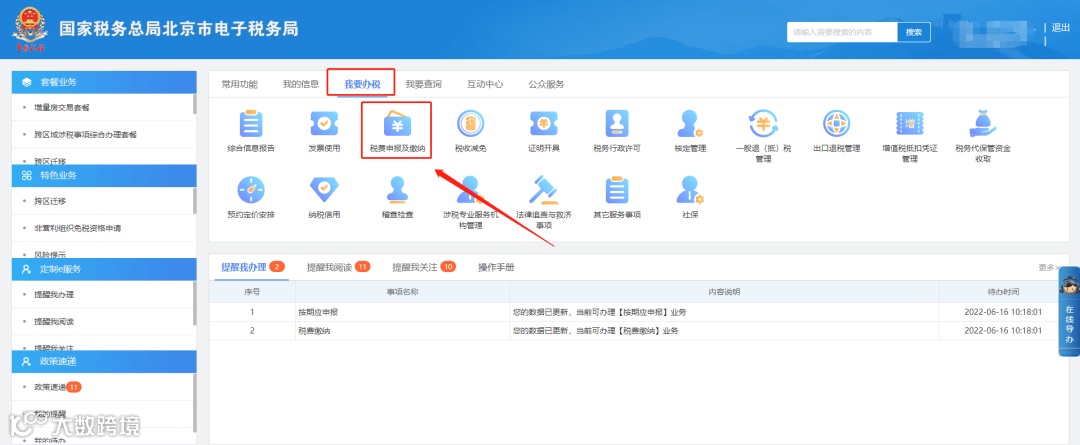This screenshot has height=445, width=1080.
Task: Switch to the 公众服务 tab
Action: pyautogui.click(x=546, y=84)
